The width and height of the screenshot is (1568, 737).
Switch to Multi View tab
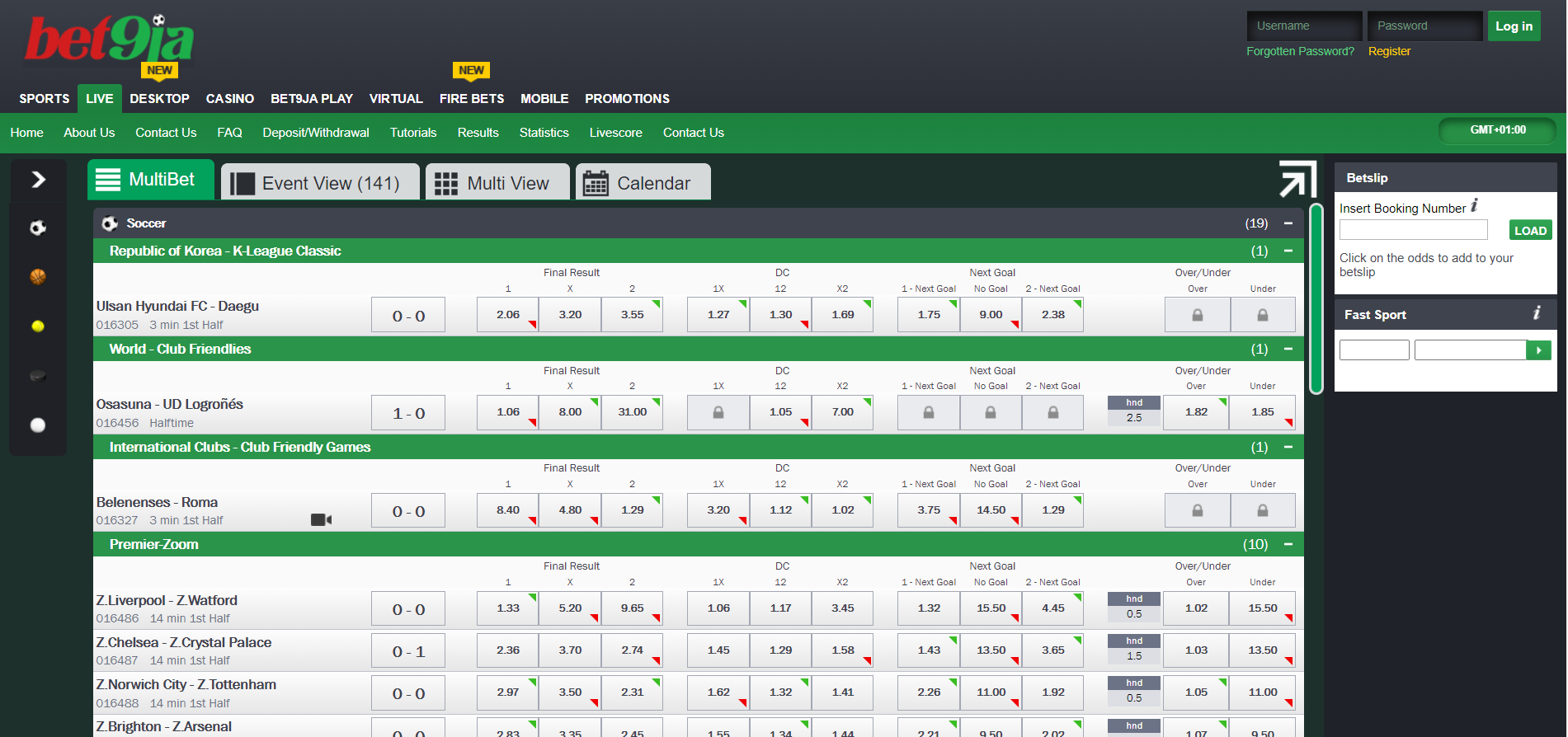[x=497, y=182]
